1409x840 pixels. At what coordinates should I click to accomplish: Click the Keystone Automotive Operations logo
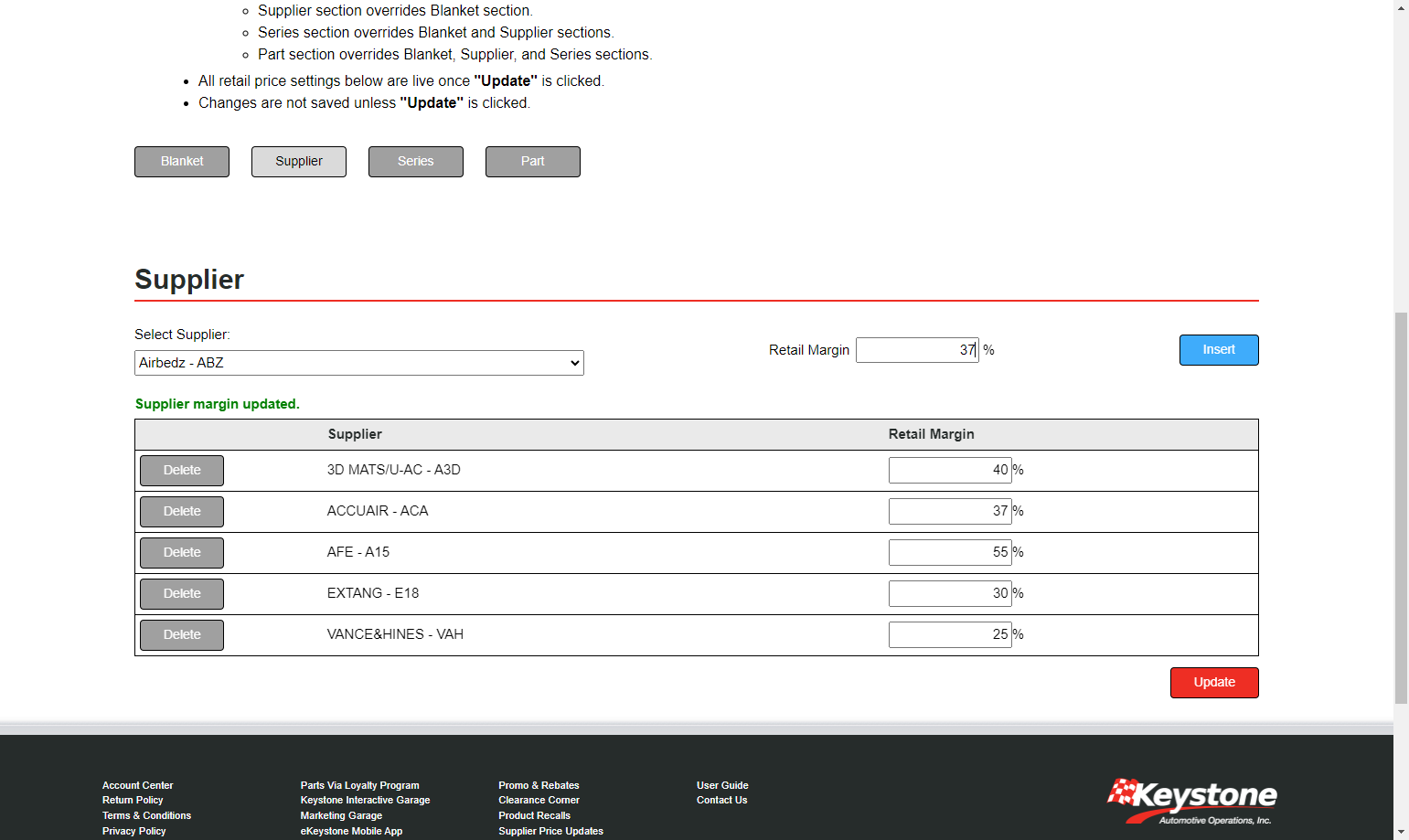point(1192,802)
